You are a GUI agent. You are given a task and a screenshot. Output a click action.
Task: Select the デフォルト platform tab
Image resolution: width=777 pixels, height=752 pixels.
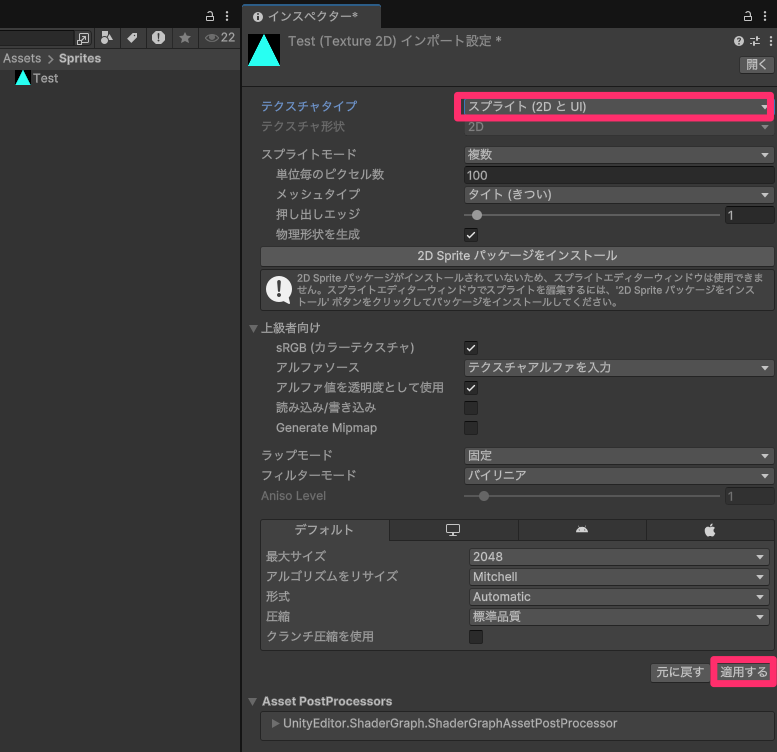click(x=325, y=530)
